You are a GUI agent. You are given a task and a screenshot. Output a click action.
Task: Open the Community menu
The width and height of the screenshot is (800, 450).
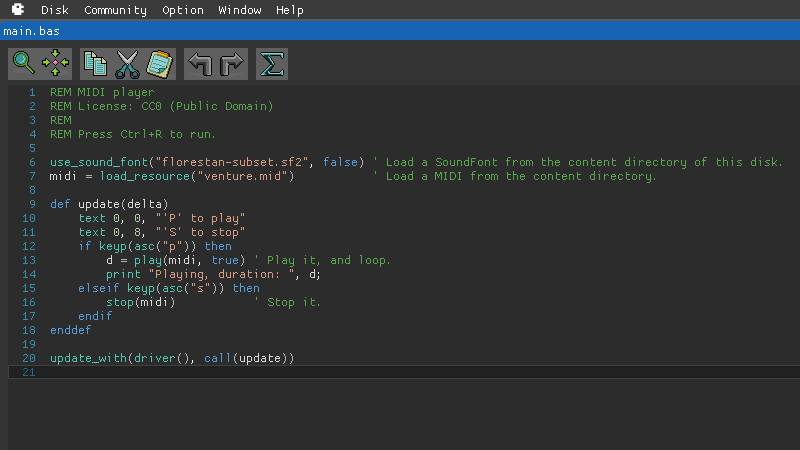coord(115,10)
